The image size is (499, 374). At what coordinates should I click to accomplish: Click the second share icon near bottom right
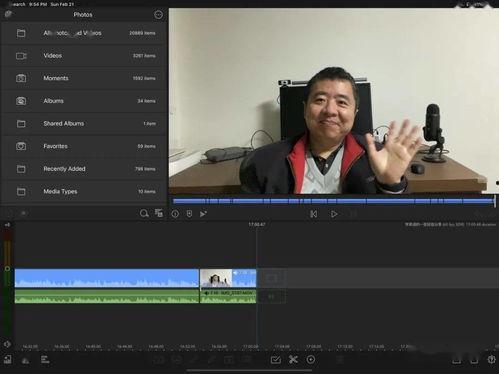point(474,360)
